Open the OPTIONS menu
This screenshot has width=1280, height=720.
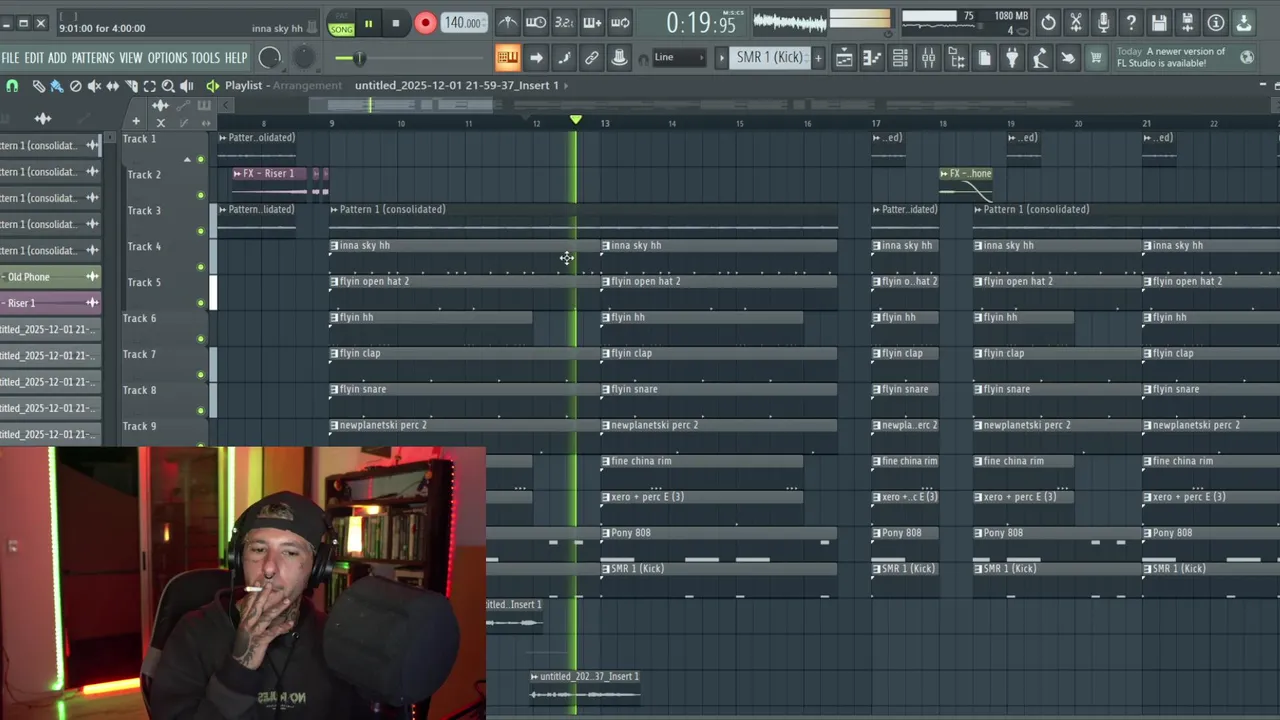(x=167, y=58)
